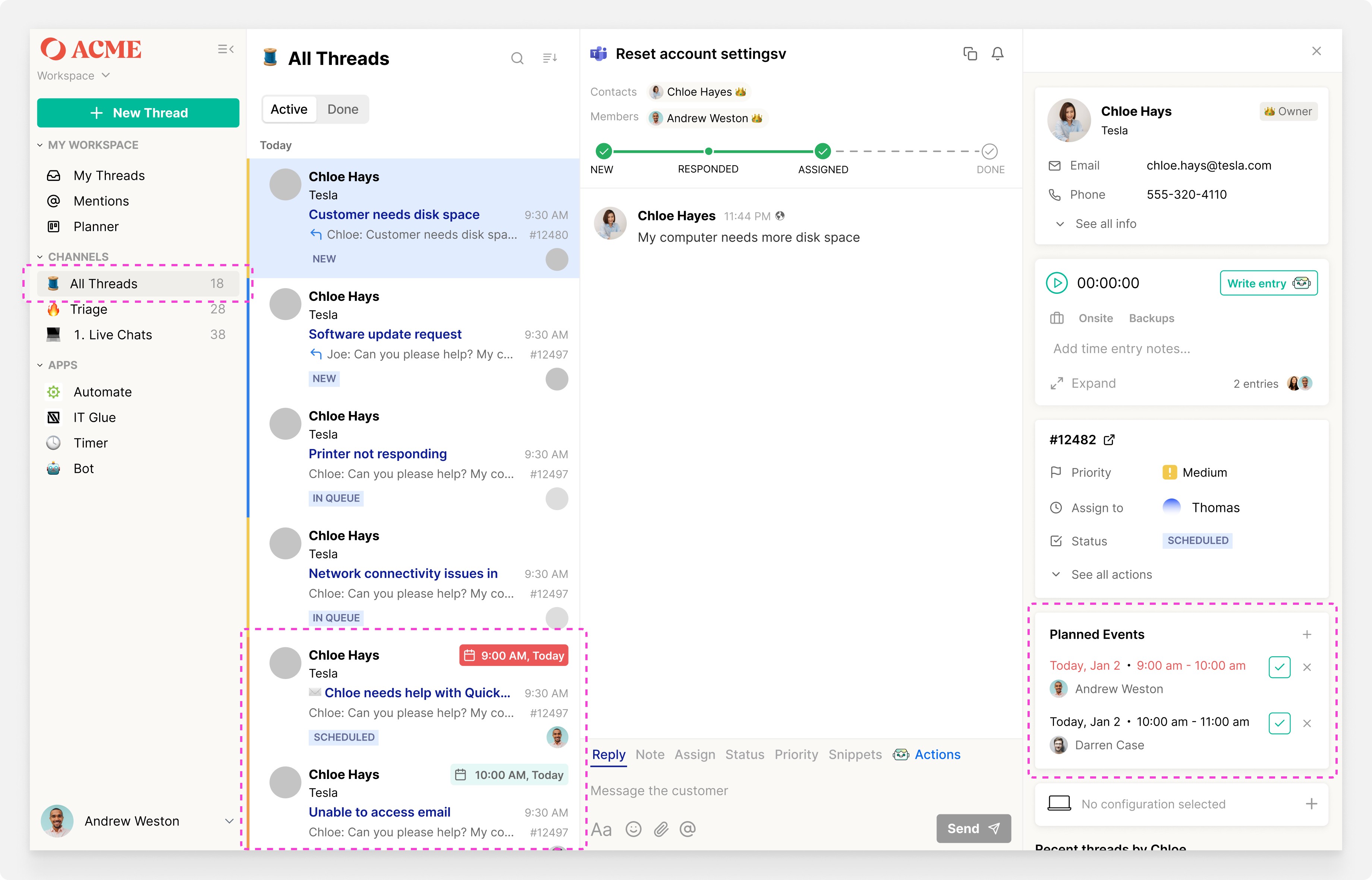Collapse the left sidebar icon

[x=226, y=50]
